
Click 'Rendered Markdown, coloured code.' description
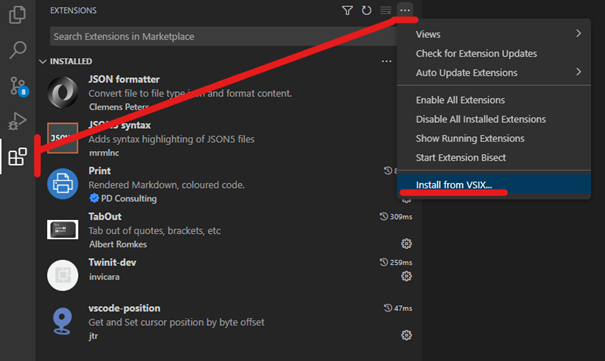tap(166, 185)
